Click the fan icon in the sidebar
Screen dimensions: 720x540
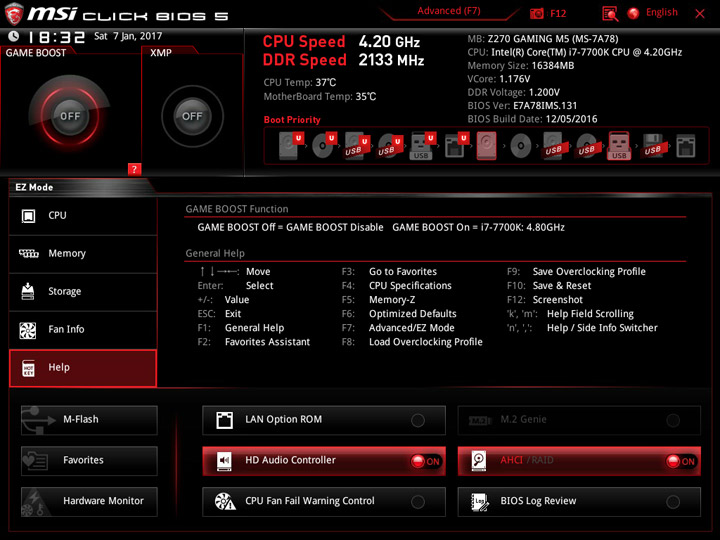click(x=28, y=330)
